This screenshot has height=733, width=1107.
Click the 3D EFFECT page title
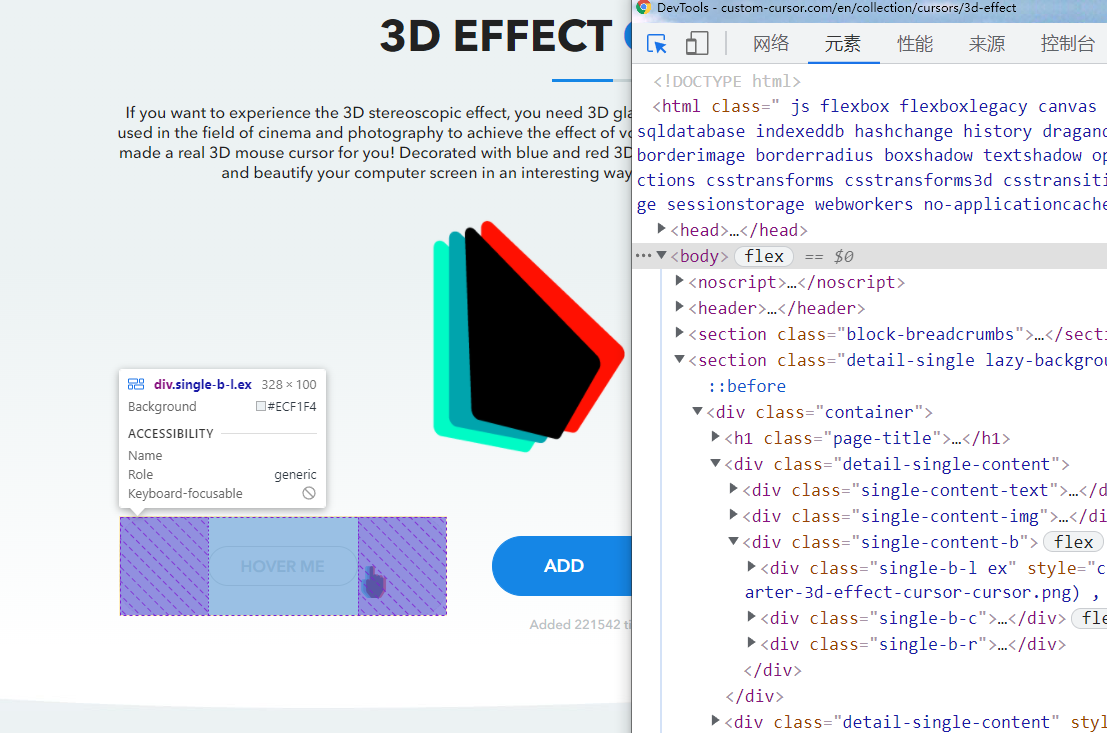pos(496,36)
